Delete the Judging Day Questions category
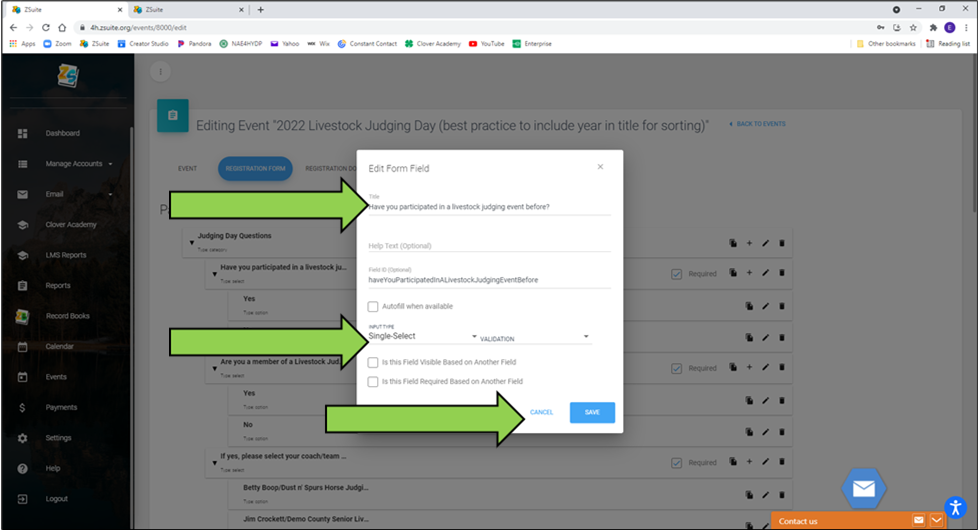 [782, 243]
